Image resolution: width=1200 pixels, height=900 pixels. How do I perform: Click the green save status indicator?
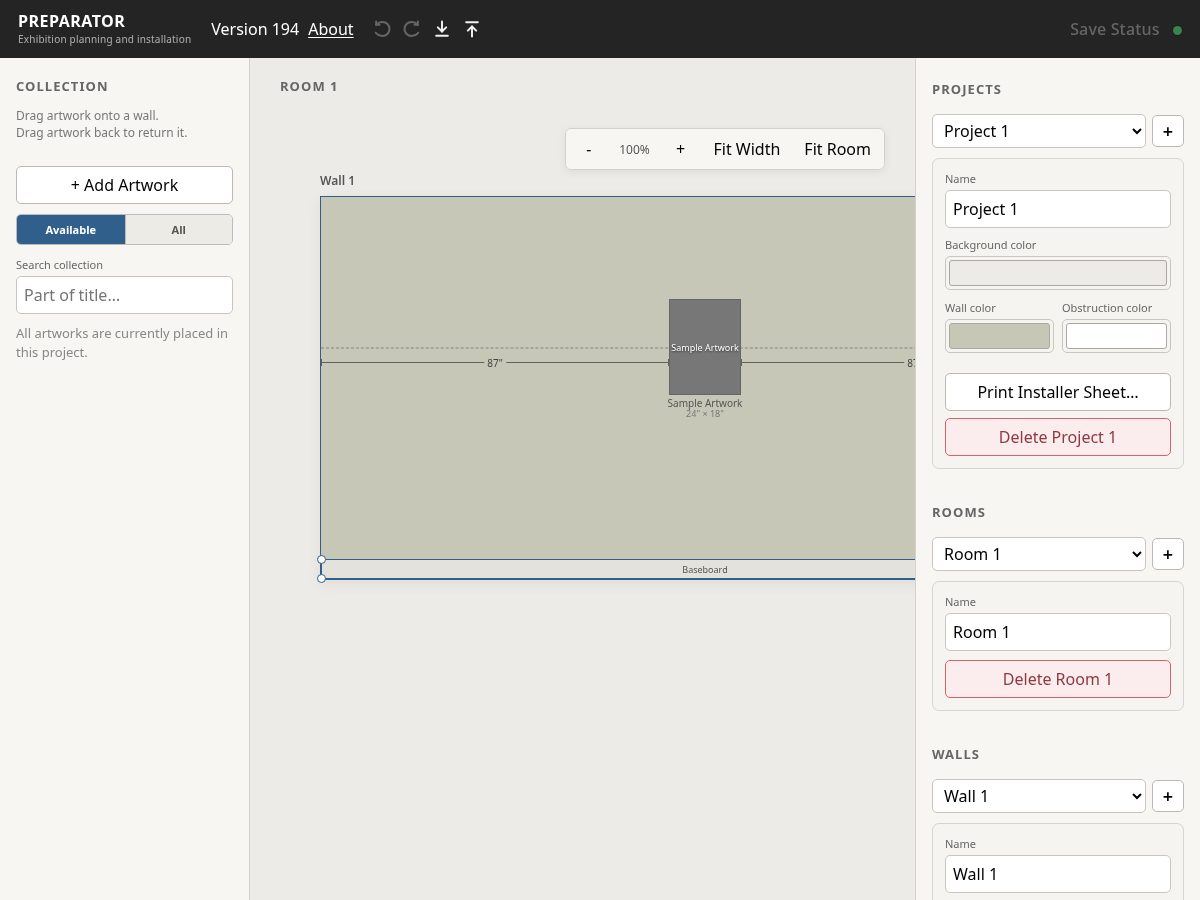[1178, 30]
